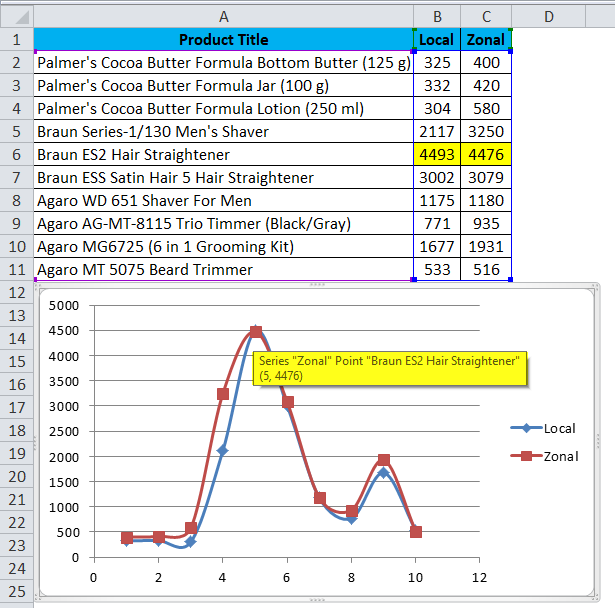Viewport: 615px width, 608px height.
Task: Select row 1 header
Action: [17, 40]
